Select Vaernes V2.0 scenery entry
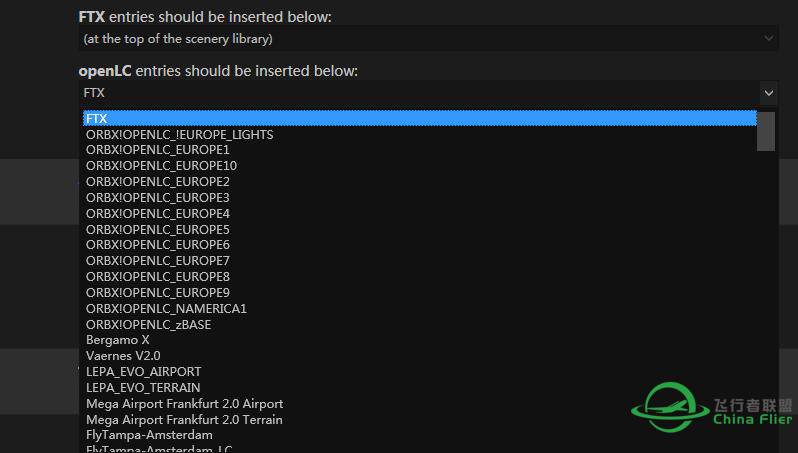The width and height of the screenshot is (798, 453). click(123, 356)
